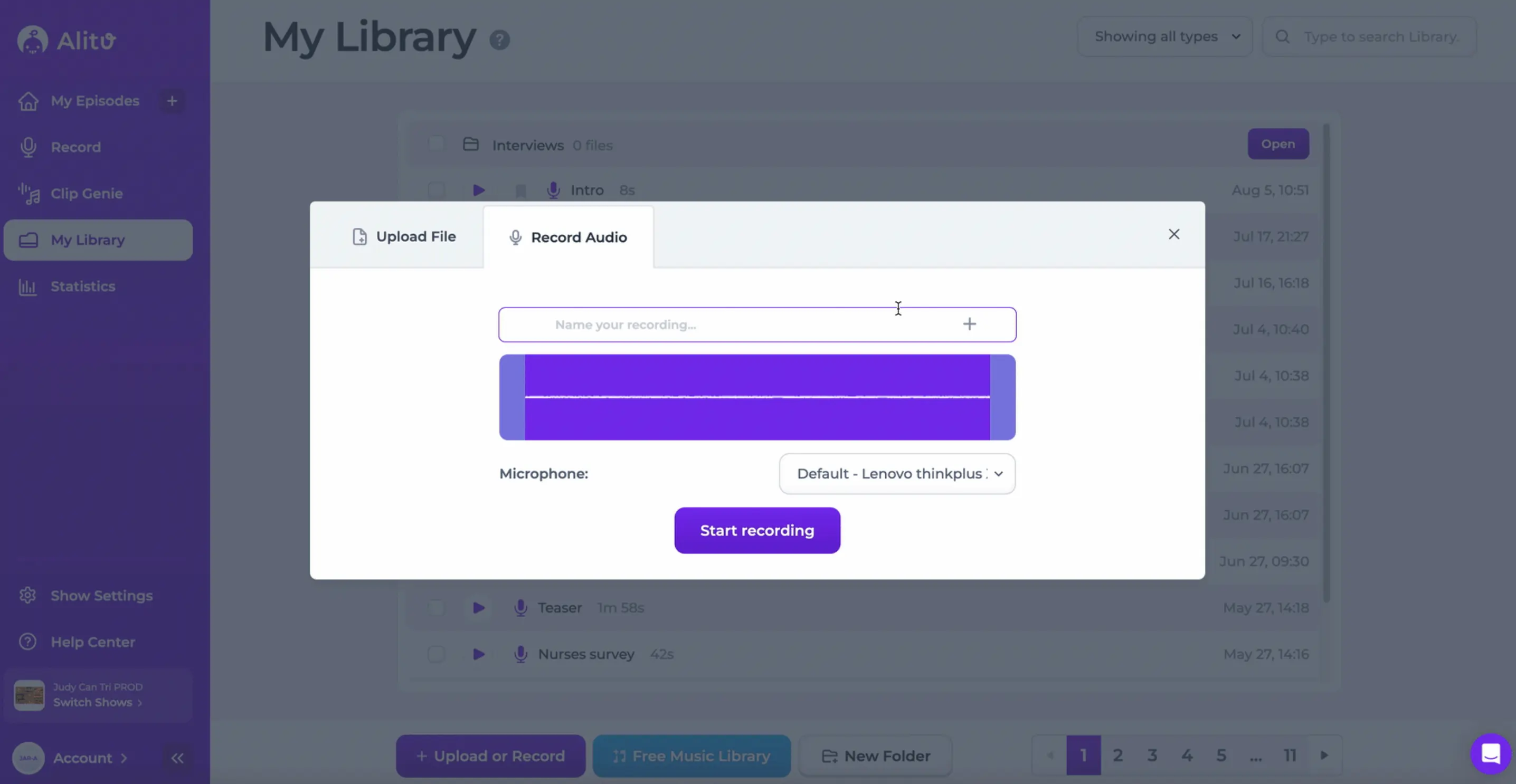
Task: Collapse the sidebar with double chevron
Action: coord(177,758)
